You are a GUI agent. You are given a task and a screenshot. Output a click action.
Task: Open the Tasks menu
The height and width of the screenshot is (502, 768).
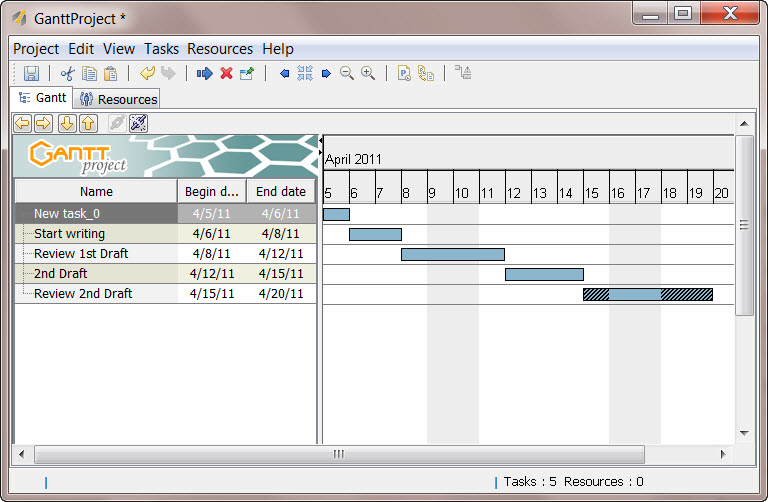[161, 48]
